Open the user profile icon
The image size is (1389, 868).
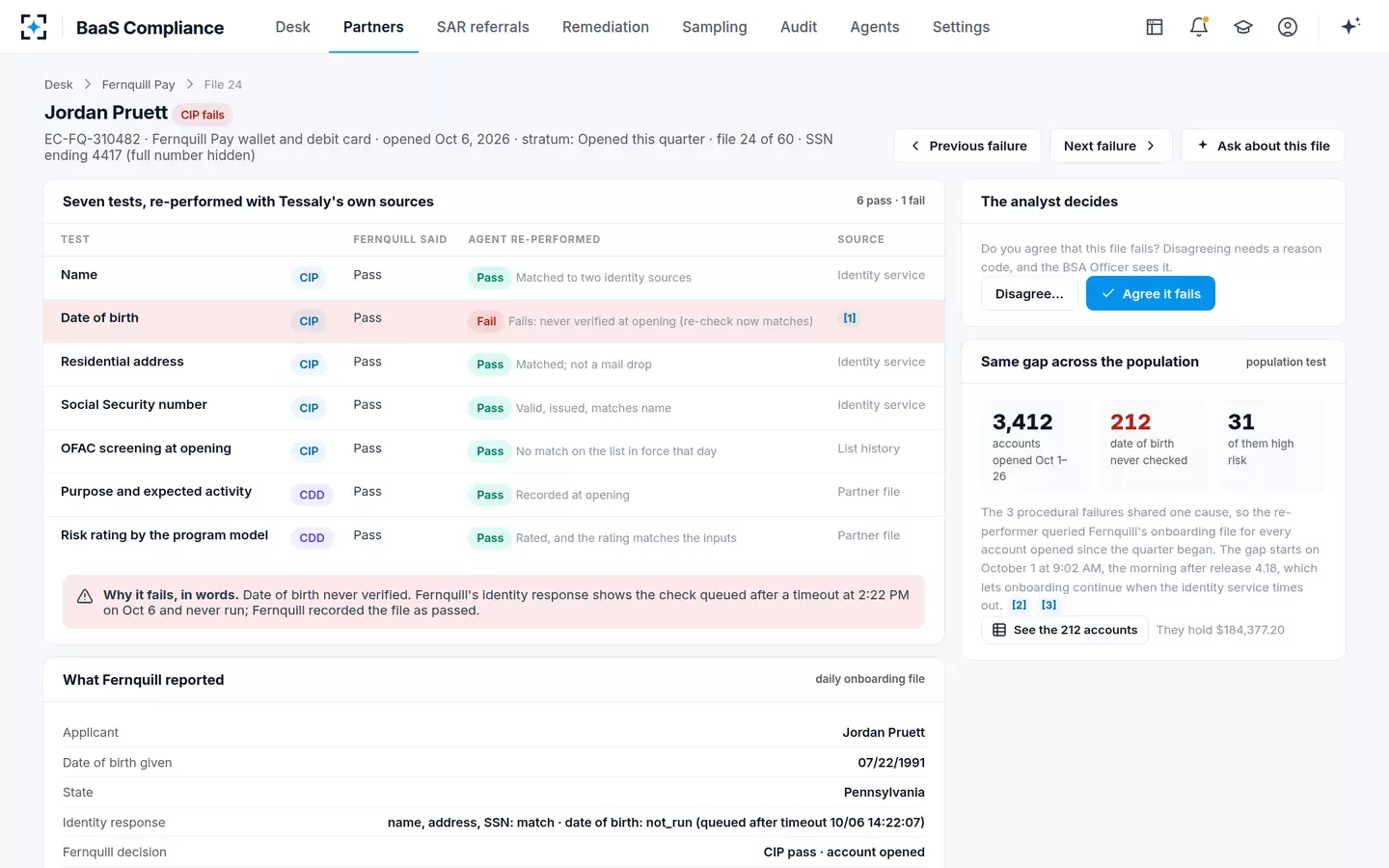pos(1288,27)
